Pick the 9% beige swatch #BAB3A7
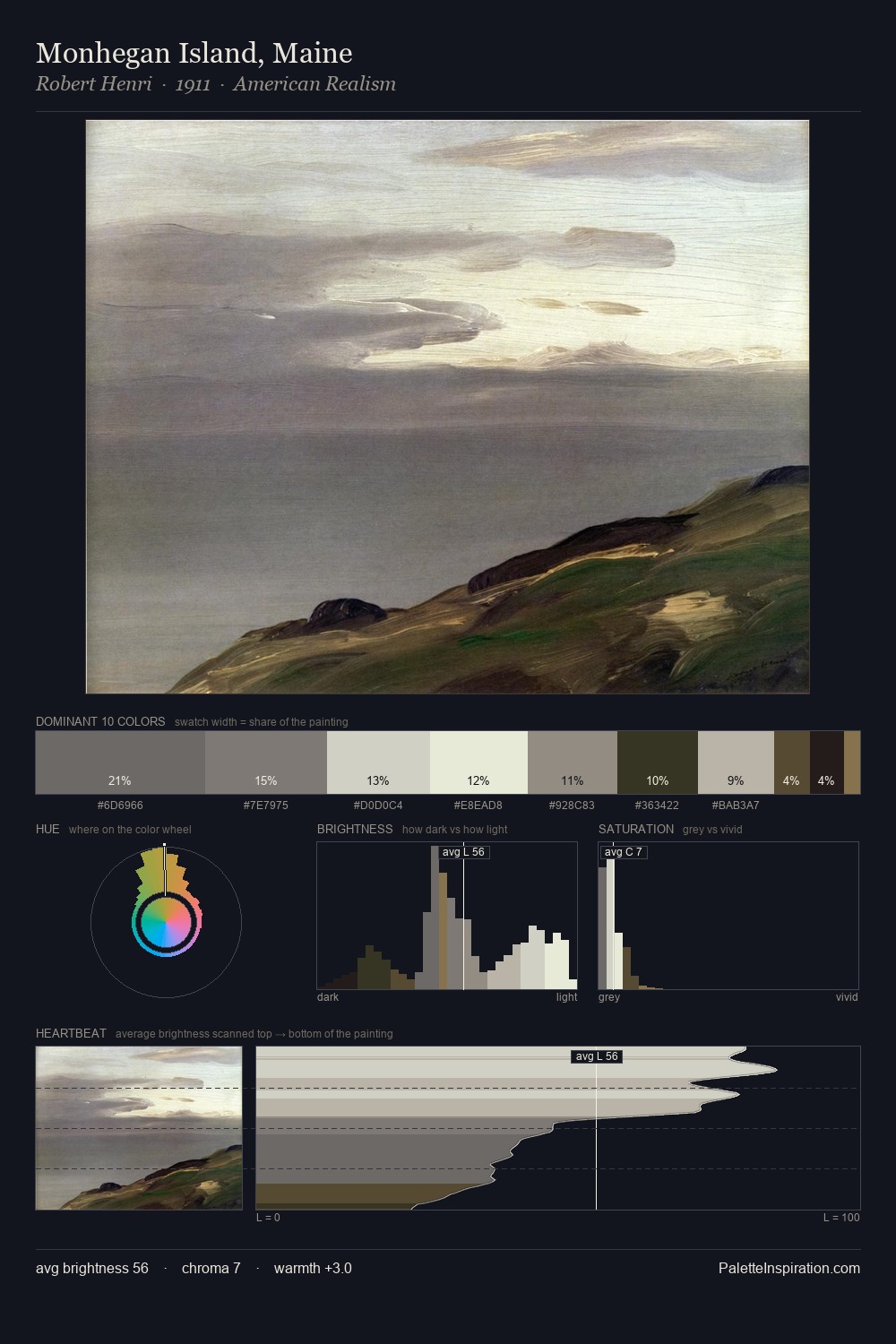This screenshot has height=1344, width=896. click(736, 762)
